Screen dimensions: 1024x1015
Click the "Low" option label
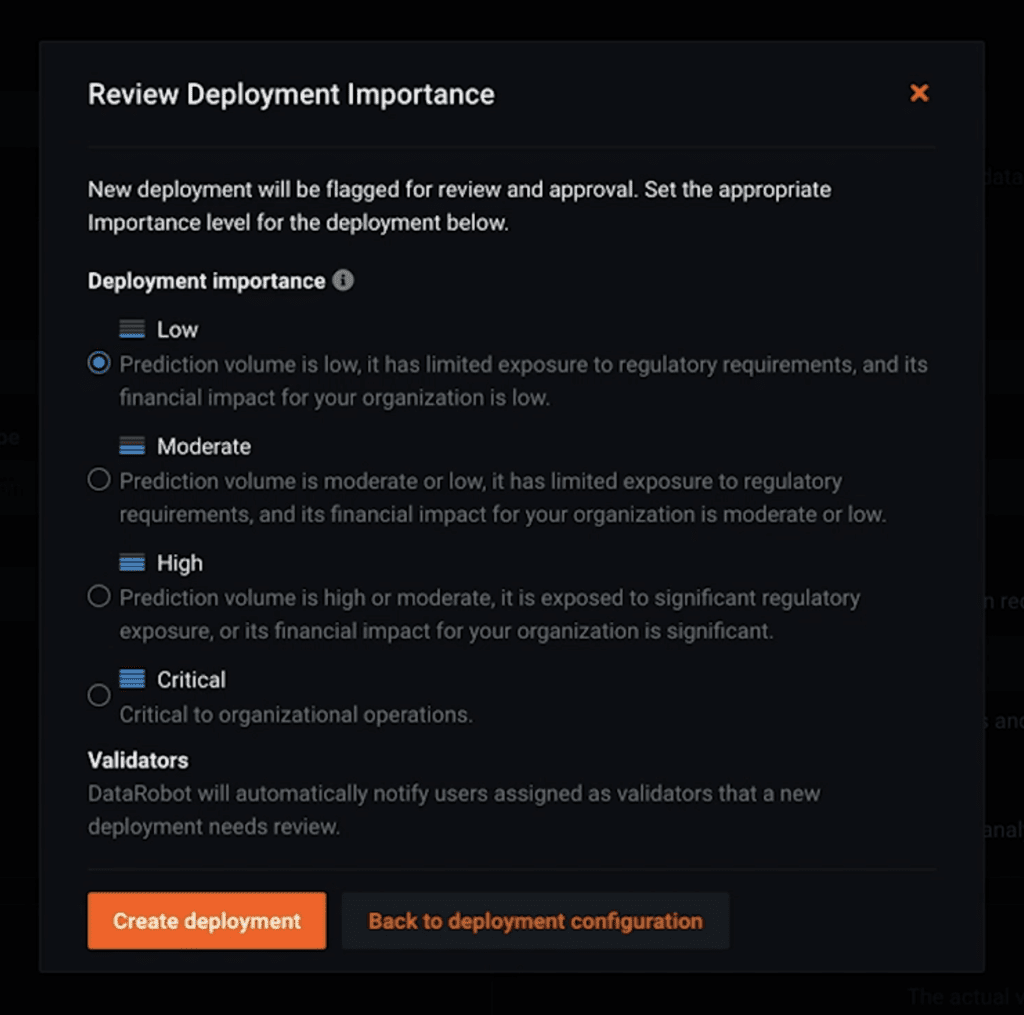[x=177, y=329]
